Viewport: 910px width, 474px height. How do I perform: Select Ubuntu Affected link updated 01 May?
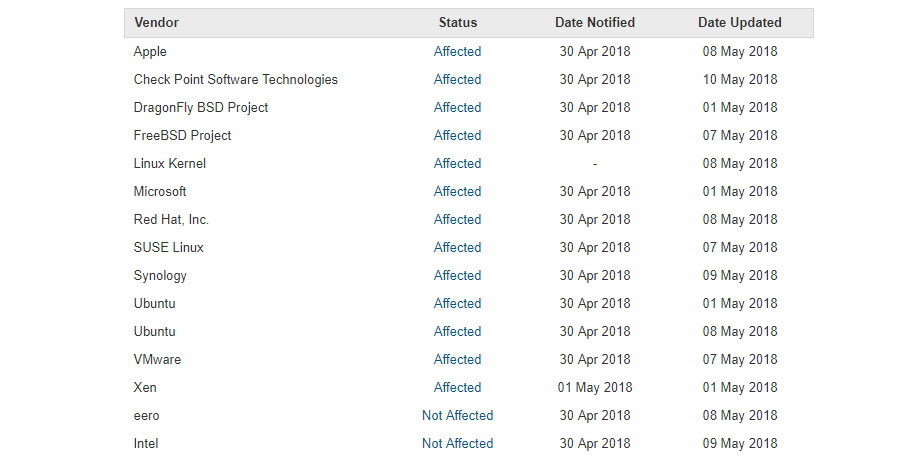pyautogui.click(x=457, y=303)
